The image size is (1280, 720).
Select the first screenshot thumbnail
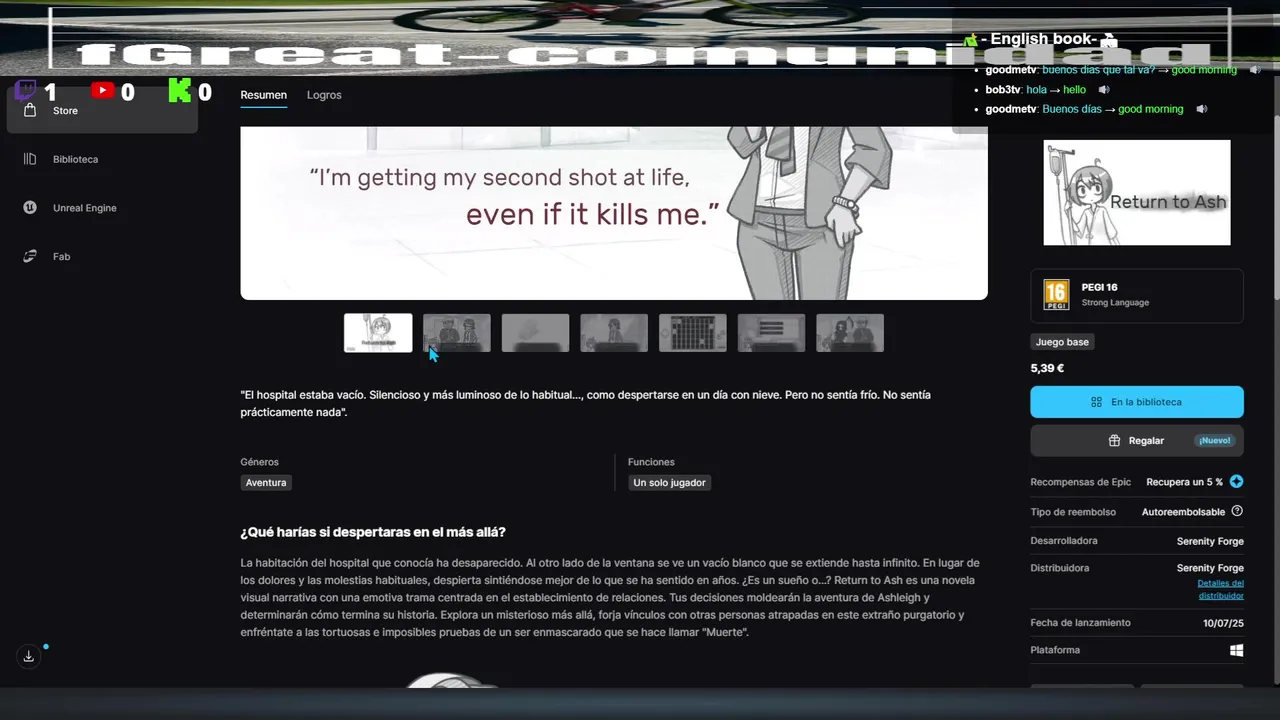click(378, 333)
